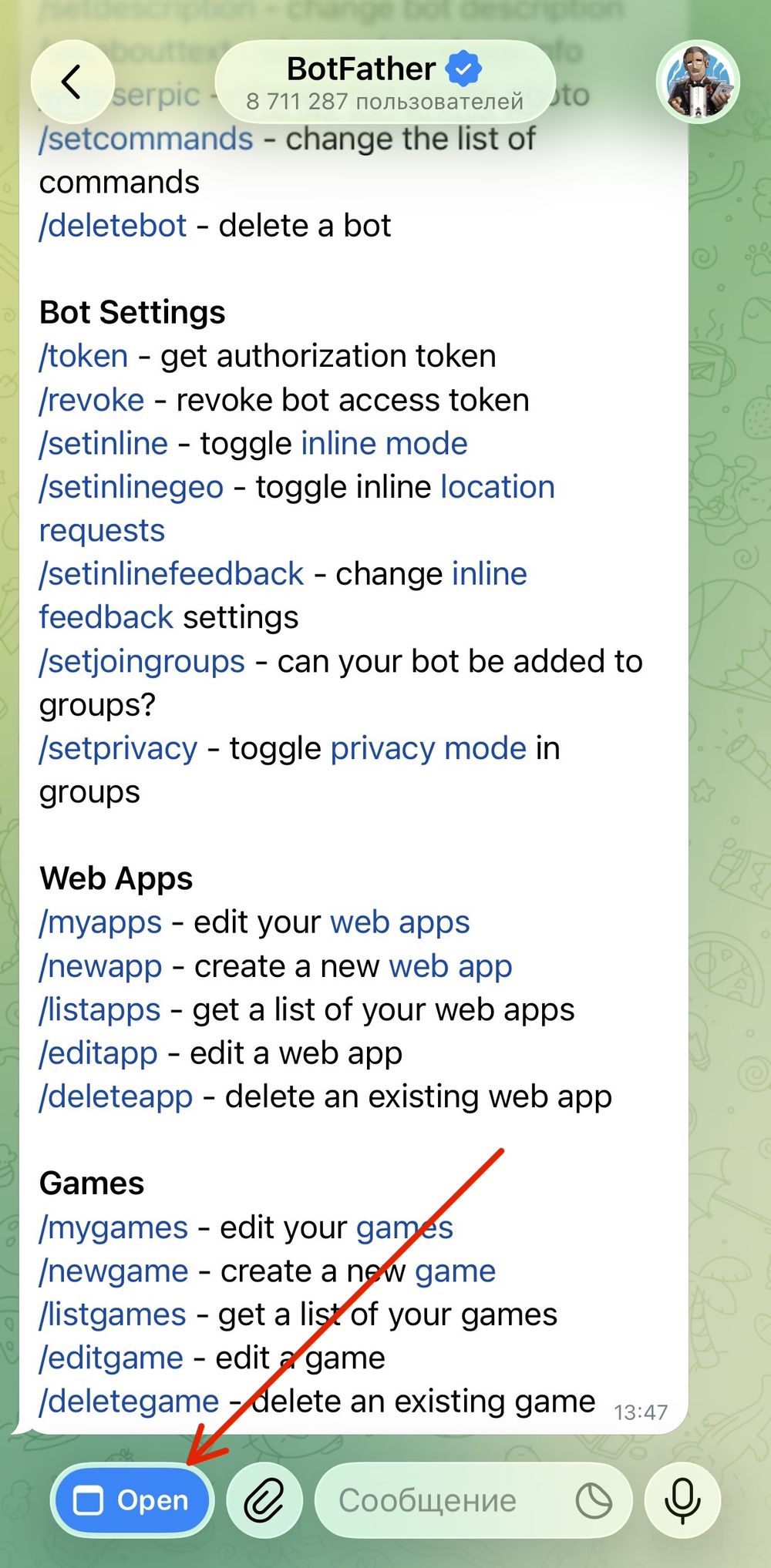Tap the /deletebot command link
771x1568 pixels.
pos(113,226)
